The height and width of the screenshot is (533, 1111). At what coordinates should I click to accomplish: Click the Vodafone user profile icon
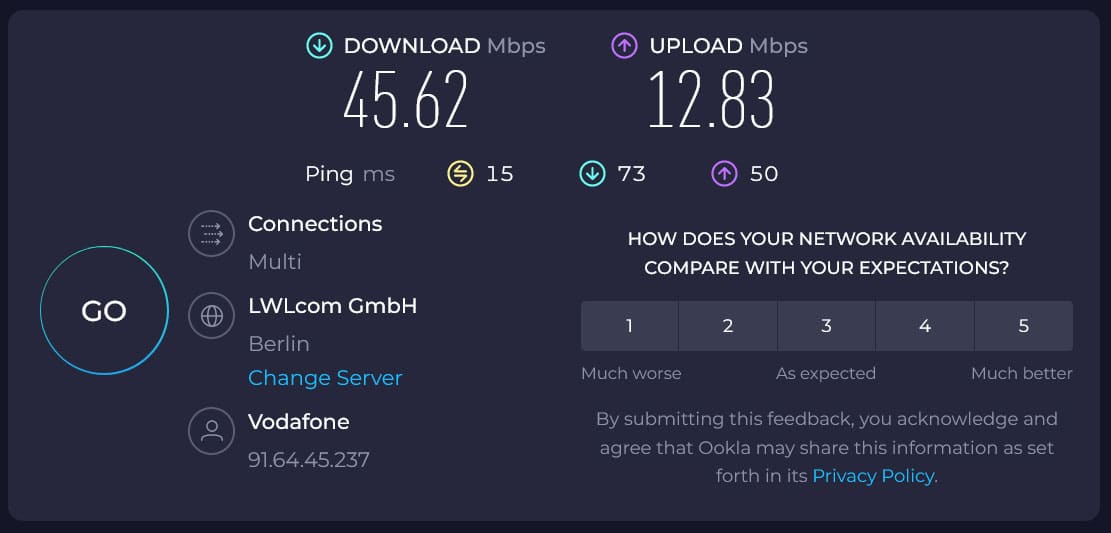pyautogui.click(x=211, y=431)
